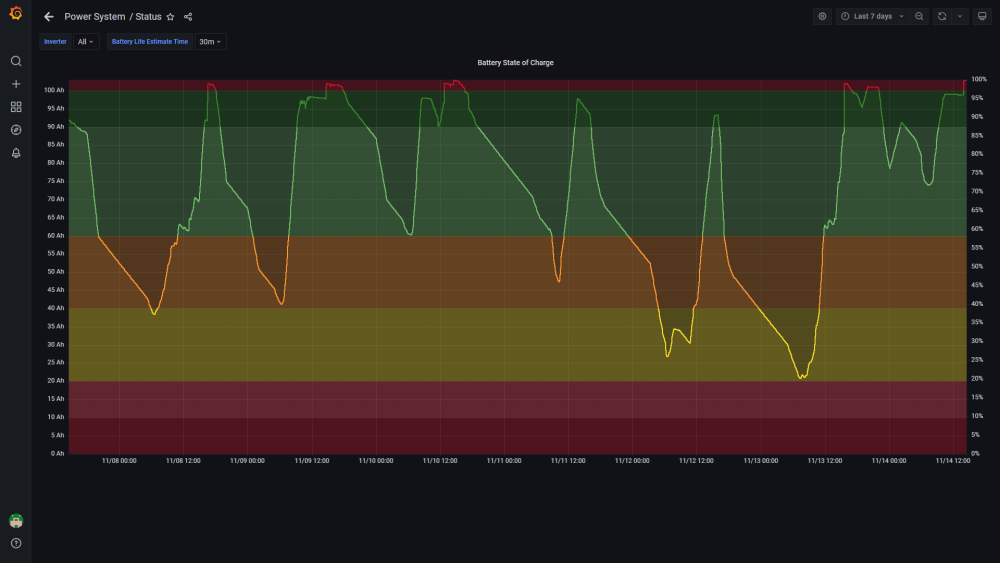
Task: Cycle view mode with monitor icon
Action: click(x=982, y=17)
